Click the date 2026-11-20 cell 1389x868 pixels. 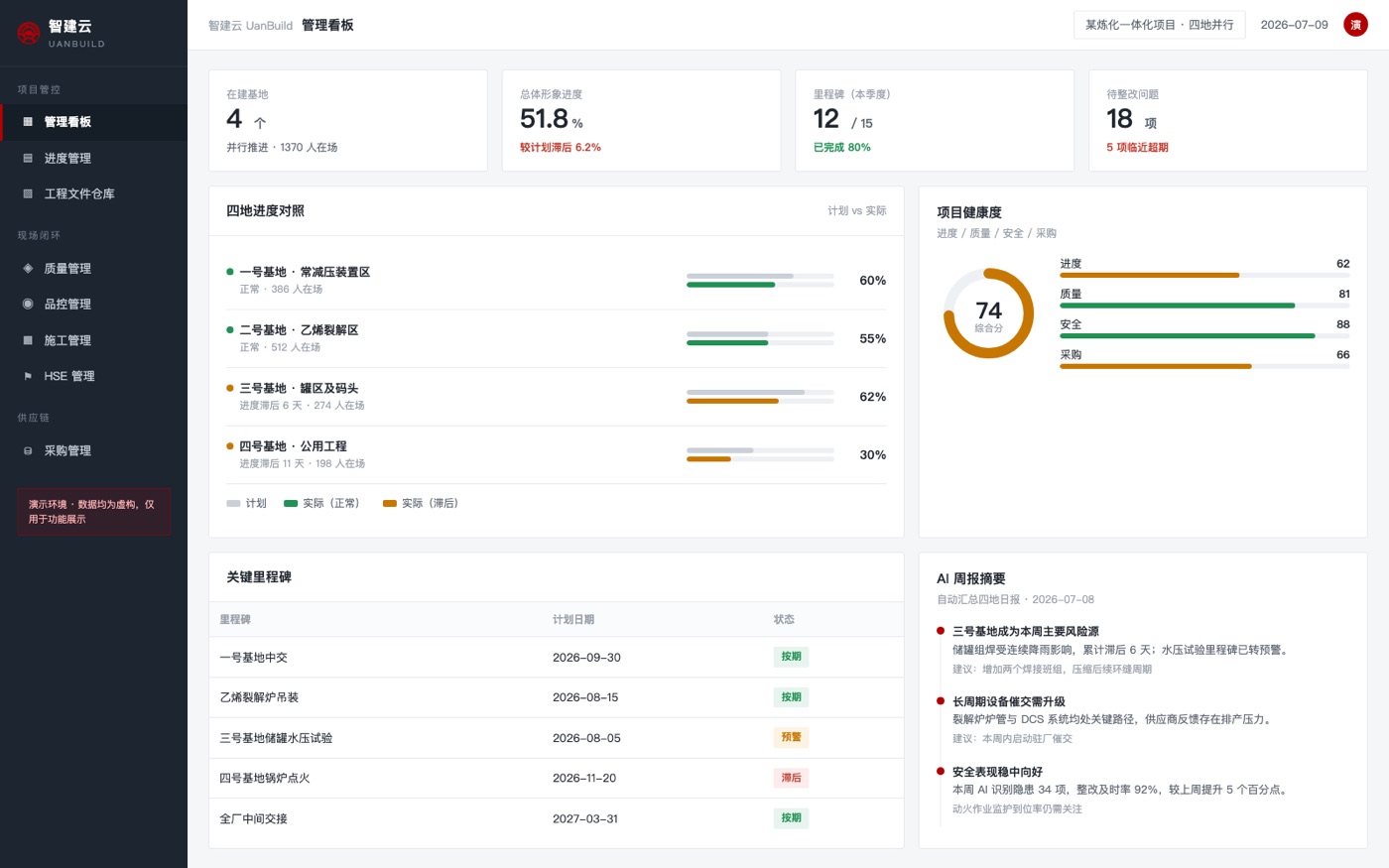(584, 778)
